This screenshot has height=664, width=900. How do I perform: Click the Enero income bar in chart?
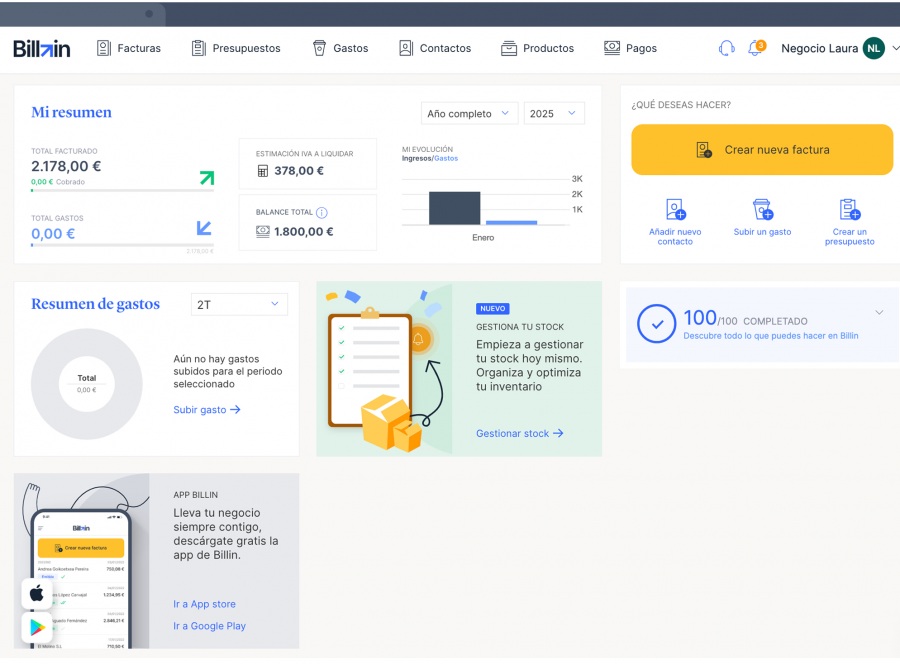(x=454, y=208)
